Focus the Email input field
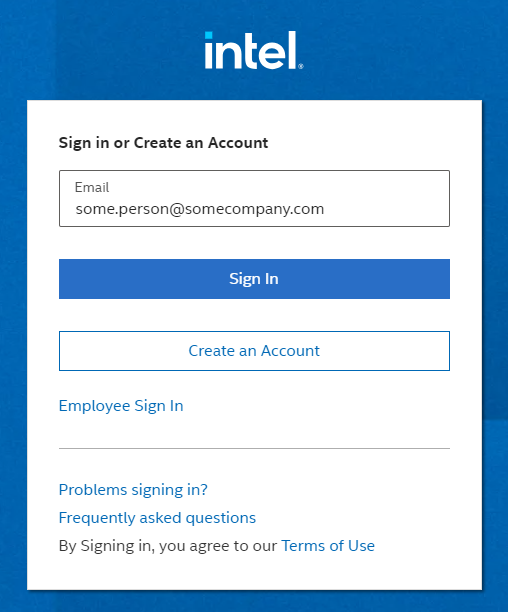This screenshot has height=612, width=508. pyautogui.click(x=254, y=198)
